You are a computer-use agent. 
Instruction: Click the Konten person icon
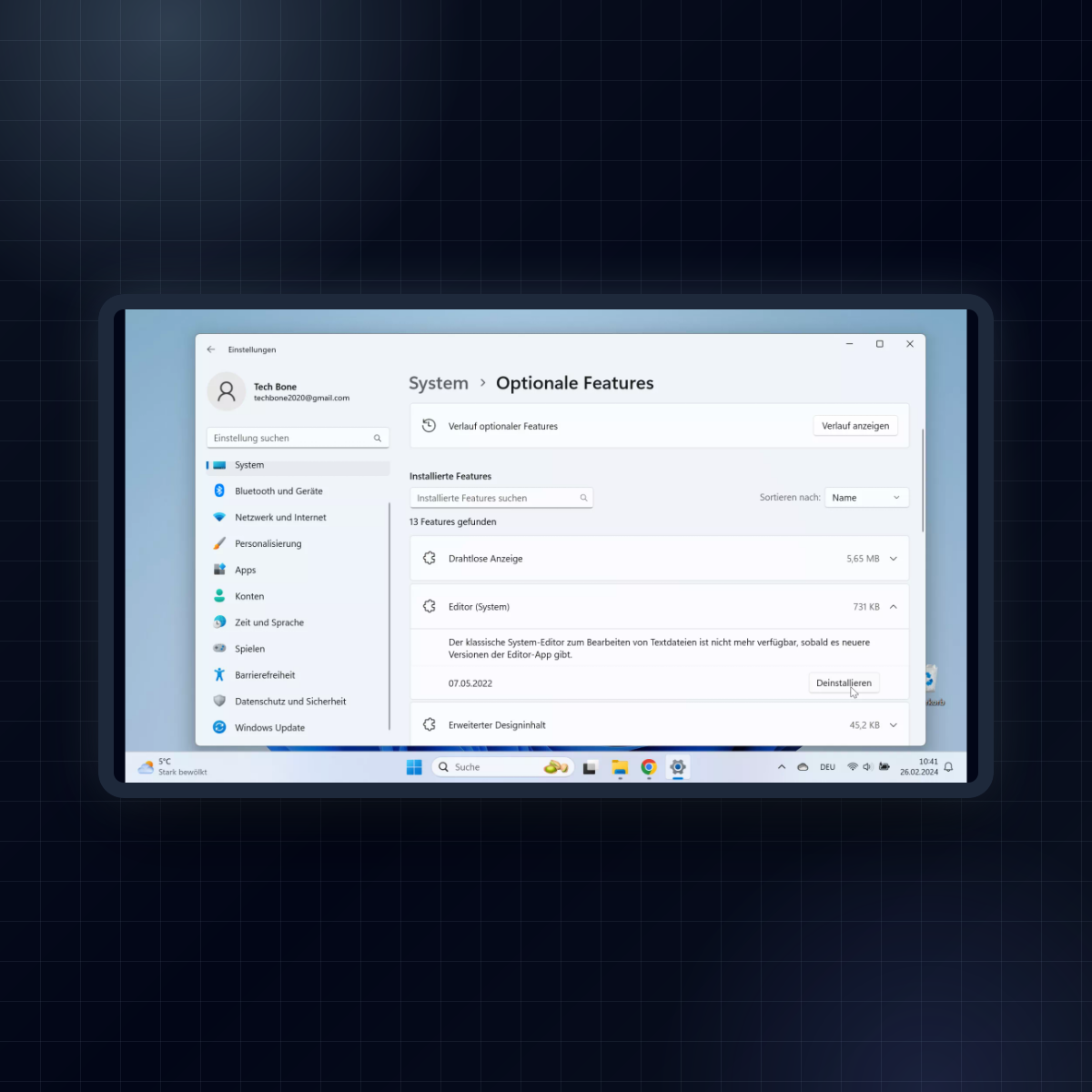[219, 596]
